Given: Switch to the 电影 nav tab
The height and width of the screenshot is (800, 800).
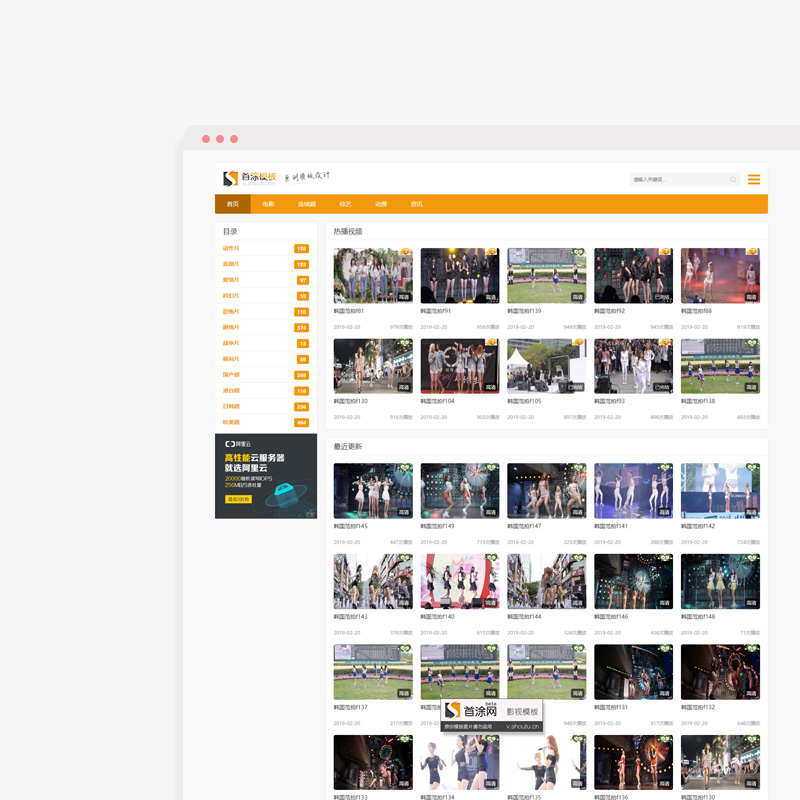Looking at the screenshot, I should point(268,204).
